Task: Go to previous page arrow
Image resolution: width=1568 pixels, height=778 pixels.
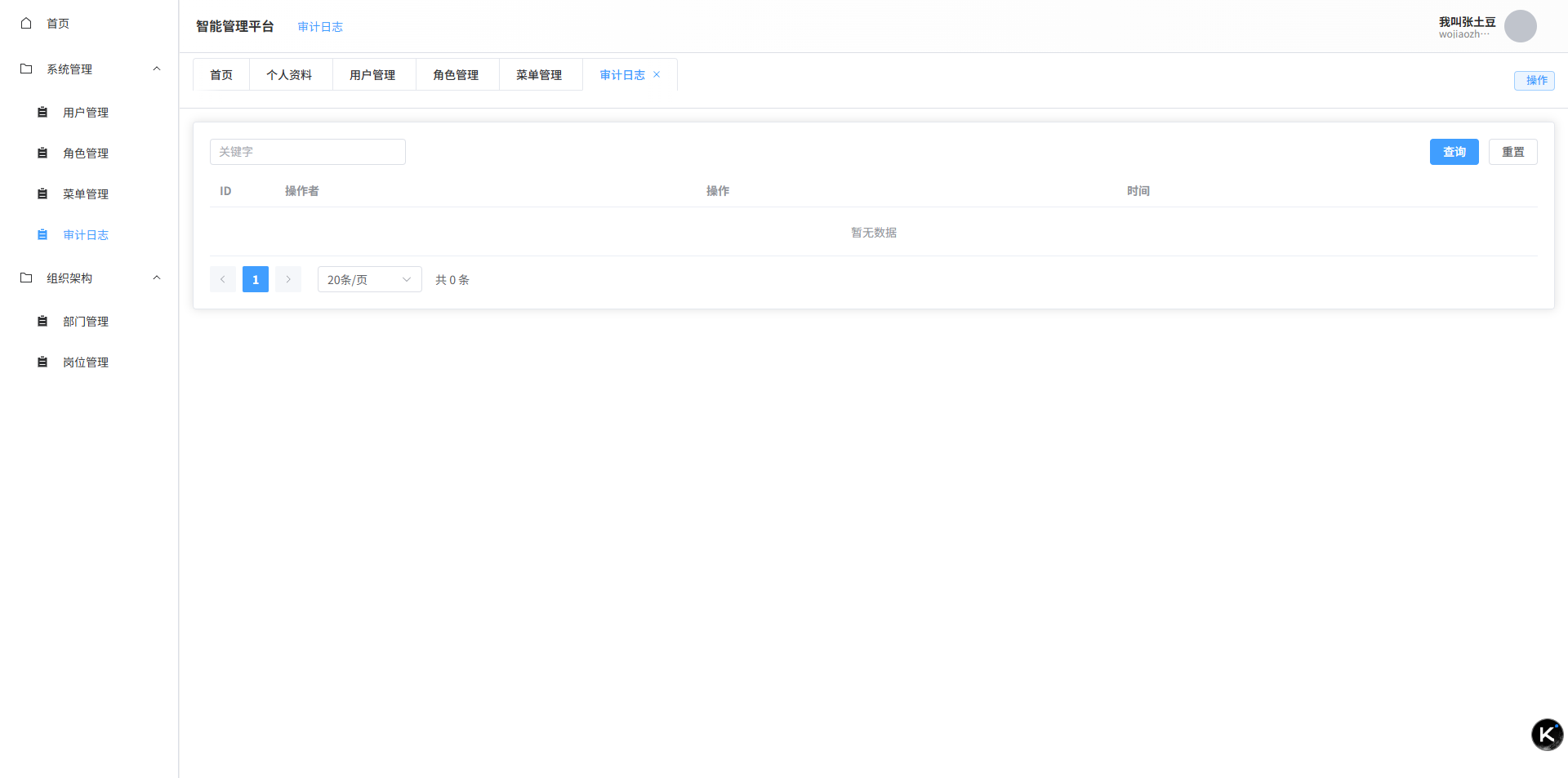Action: 223,279
